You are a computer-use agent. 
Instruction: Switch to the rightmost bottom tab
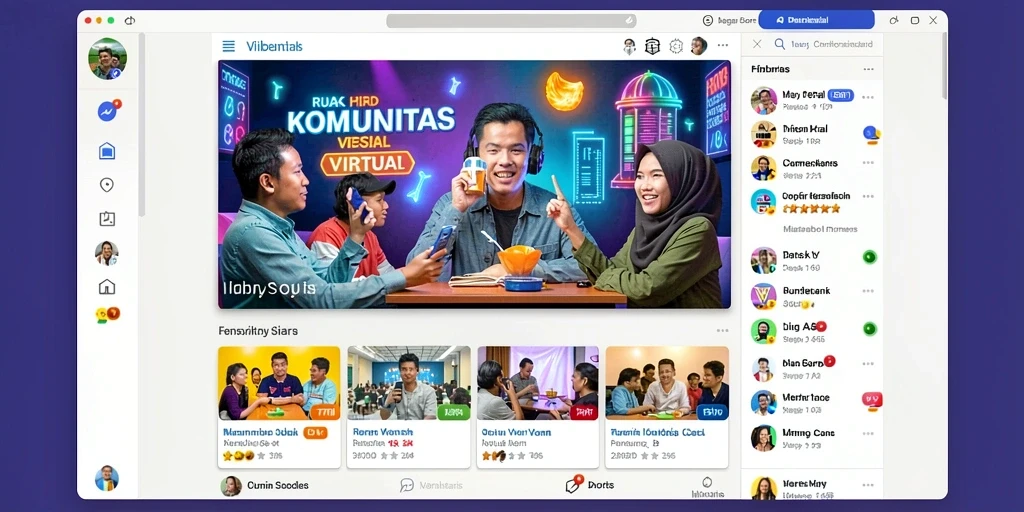[707, 487]
